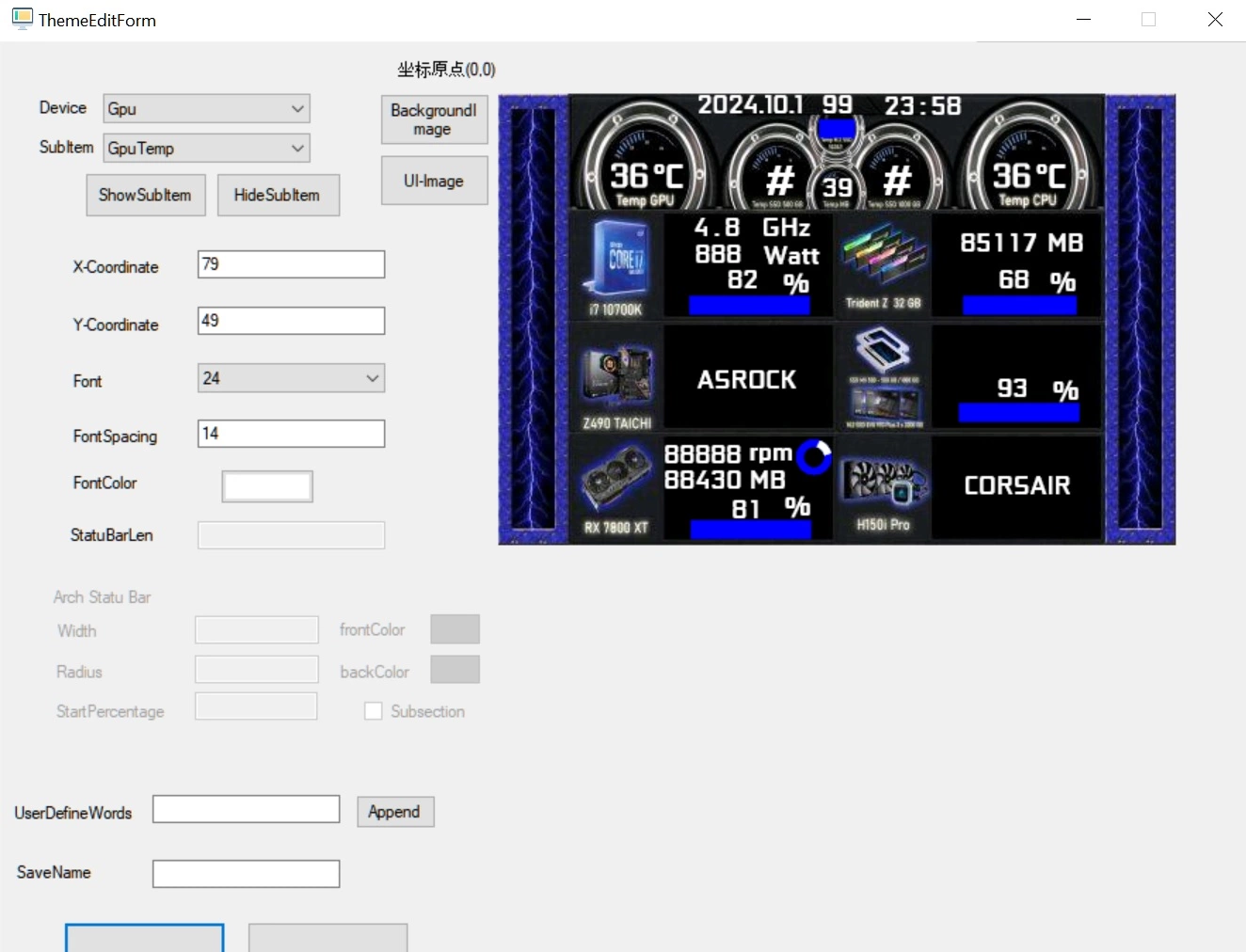Click the ThemeEditForm window title icon
The height and width of the screenshot is (952, 1246).
tap(23, 20)
